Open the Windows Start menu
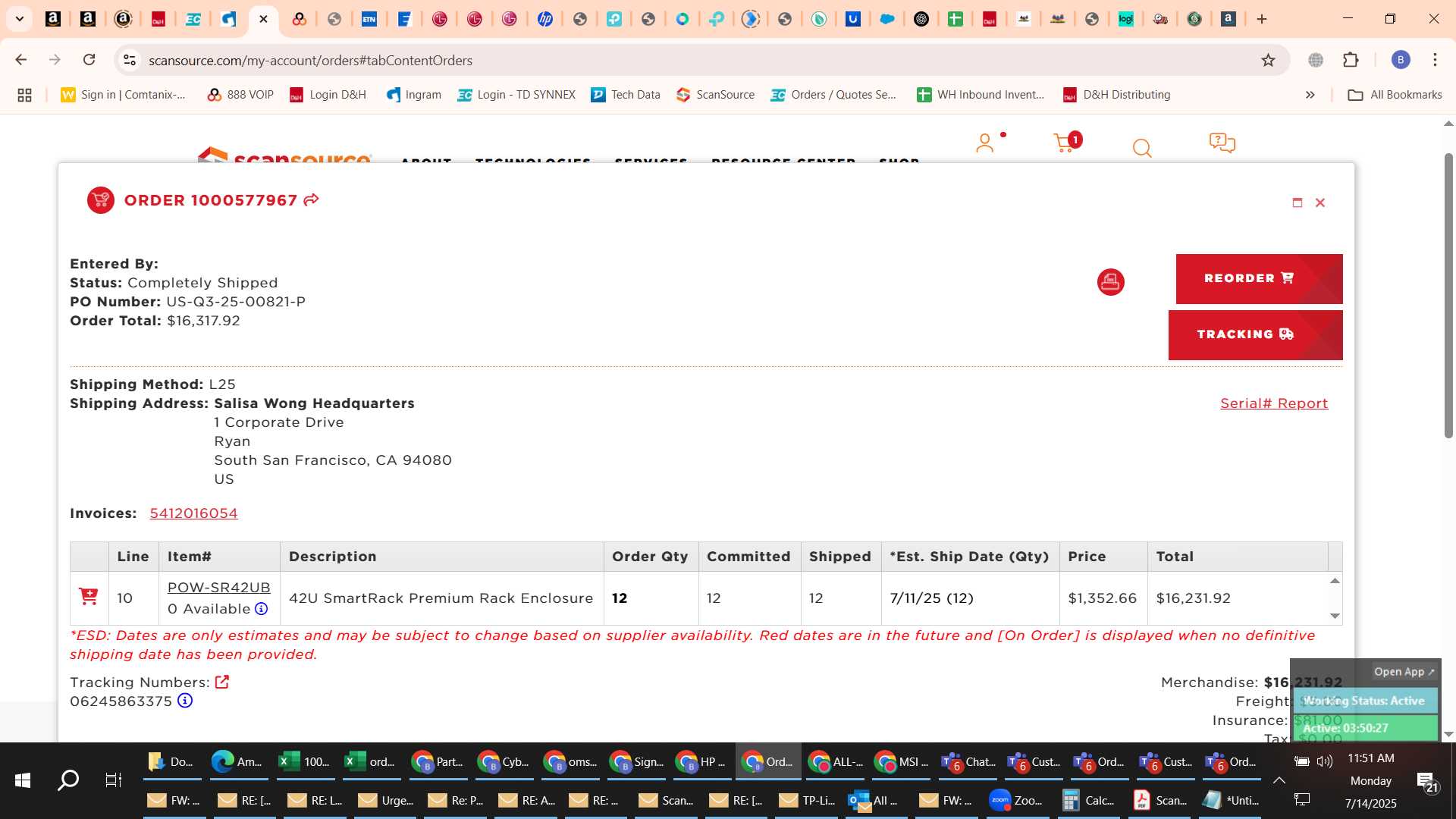This screenshot has height=819, width=1456. coord(22,780)
